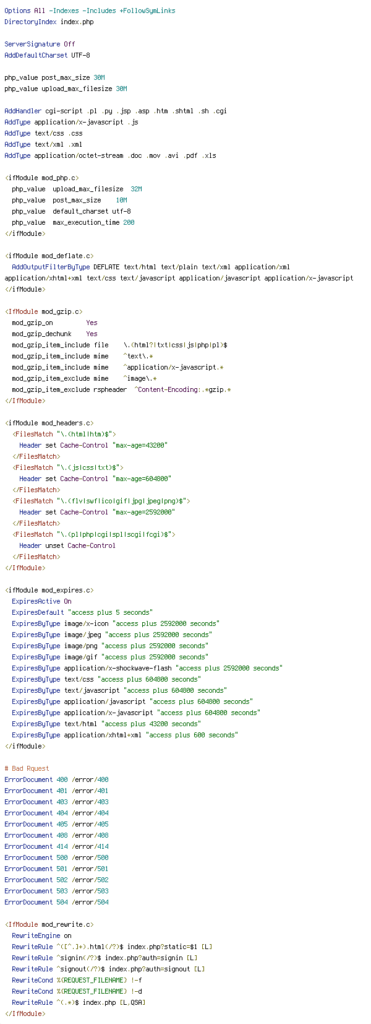Screen dimensions: 371x1024
Task: Click 'AddType text/css .css' line
Action: point(43,133)
